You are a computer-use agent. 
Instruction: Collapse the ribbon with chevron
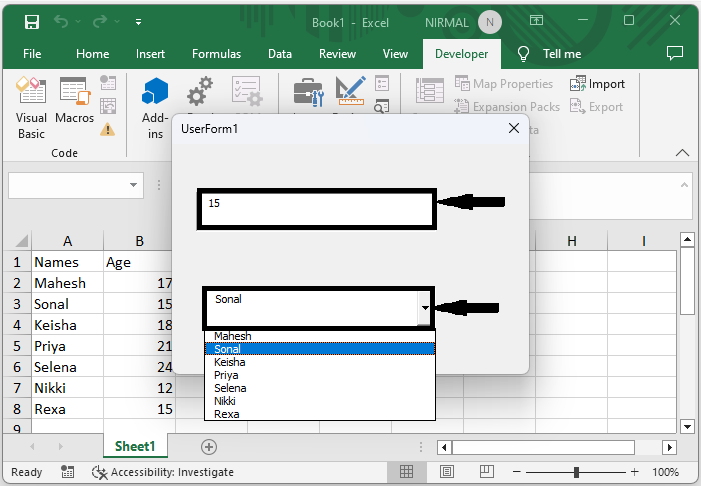(682, 152)
